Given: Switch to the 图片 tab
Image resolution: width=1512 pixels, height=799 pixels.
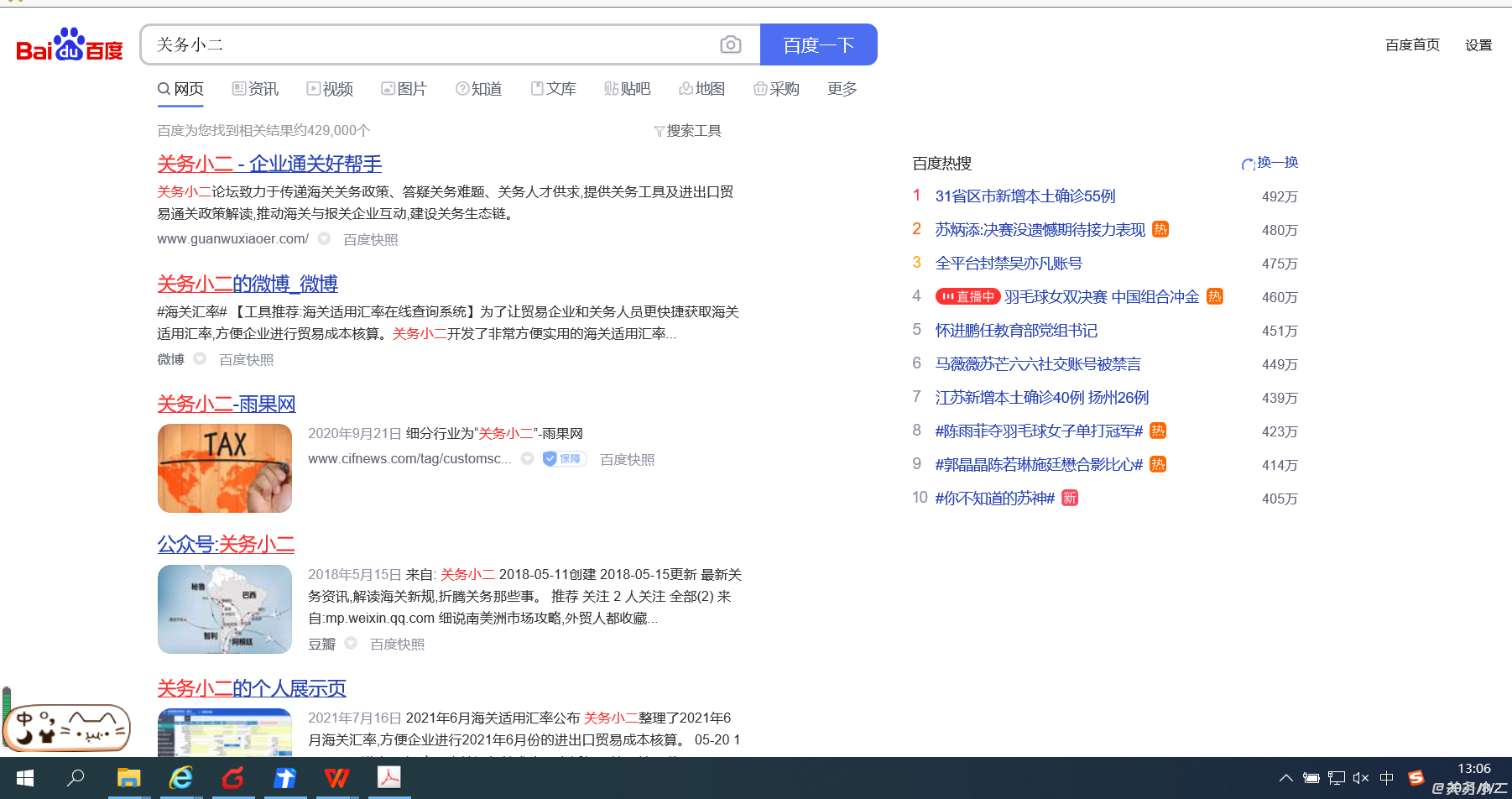Looking at the screenshot, I should pos(404,89).
